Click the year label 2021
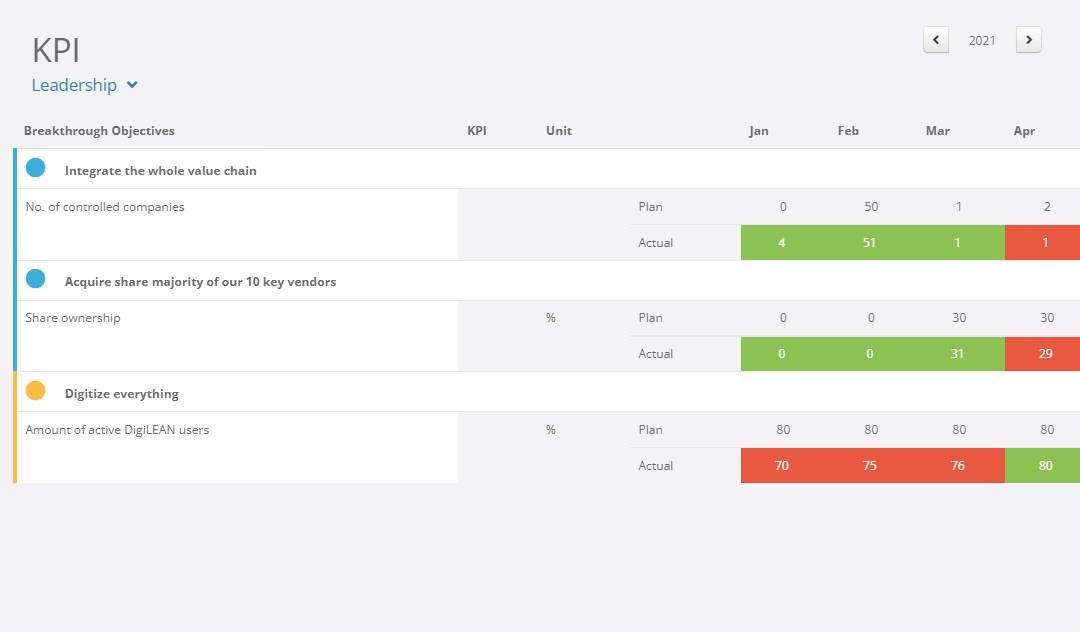The height and width of the screenshot is (632, 1080). 981,40
